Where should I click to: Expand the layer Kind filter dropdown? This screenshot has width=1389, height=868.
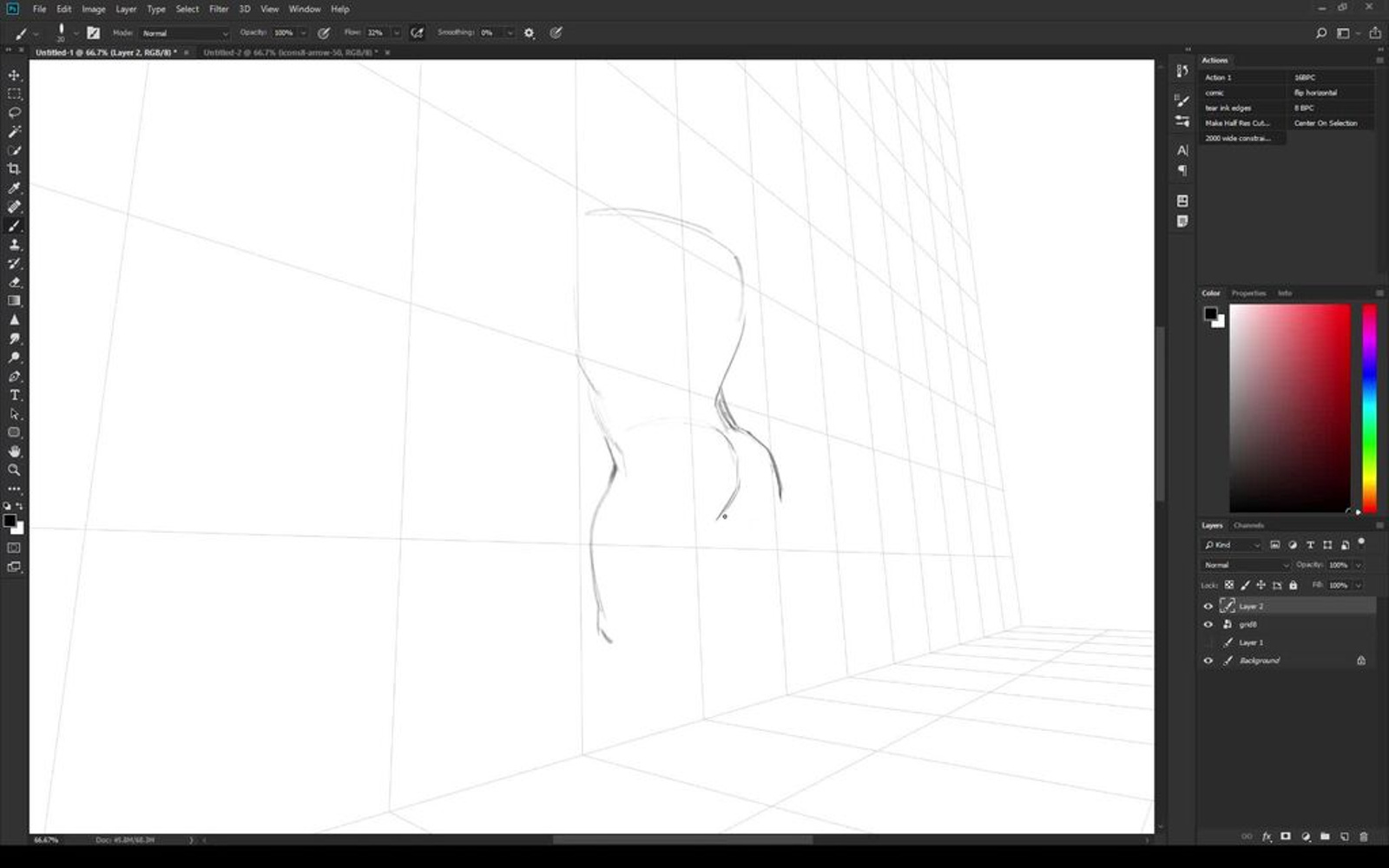coord(1232,545)
